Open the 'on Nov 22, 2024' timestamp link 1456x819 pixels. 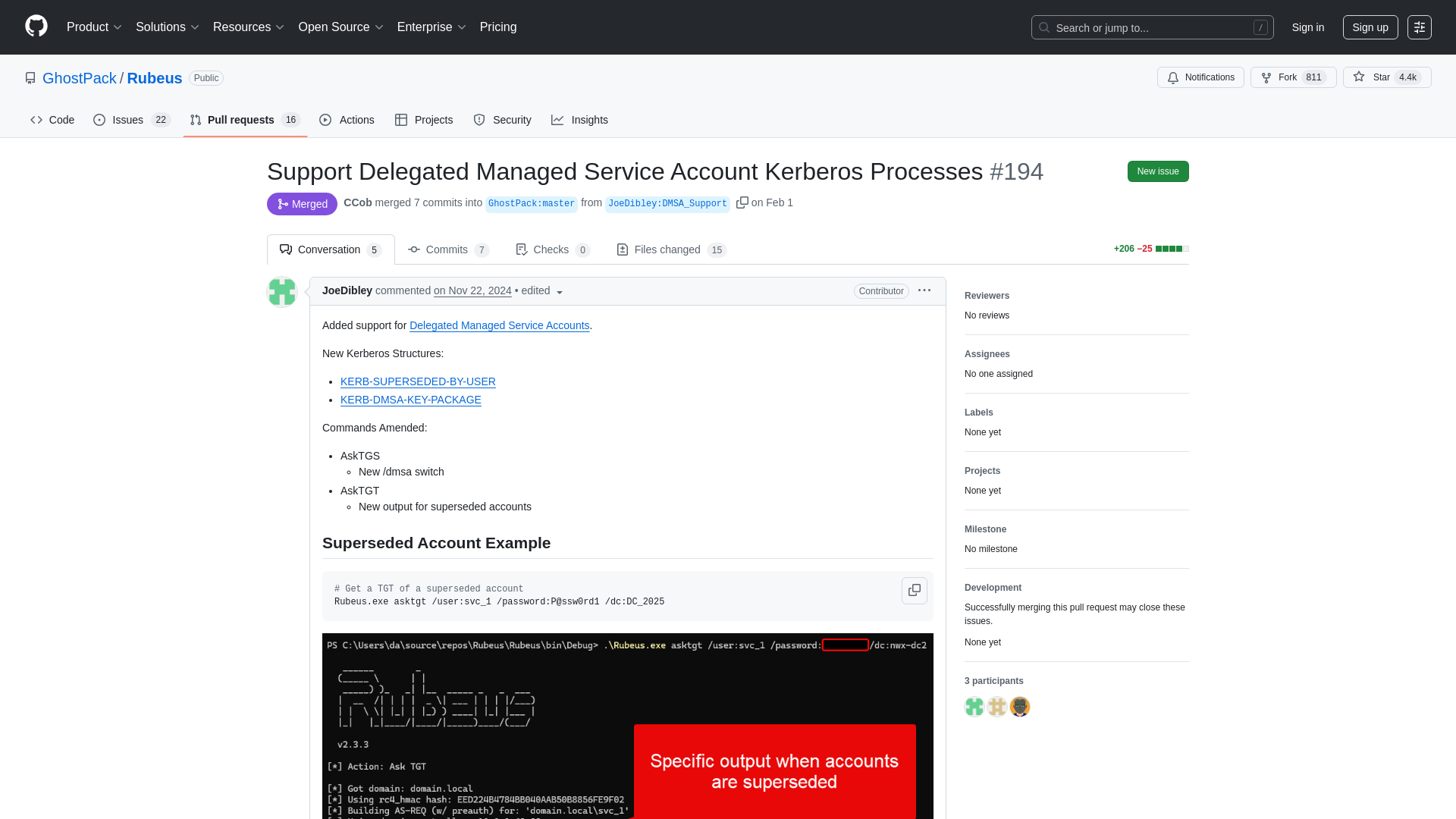472,290
